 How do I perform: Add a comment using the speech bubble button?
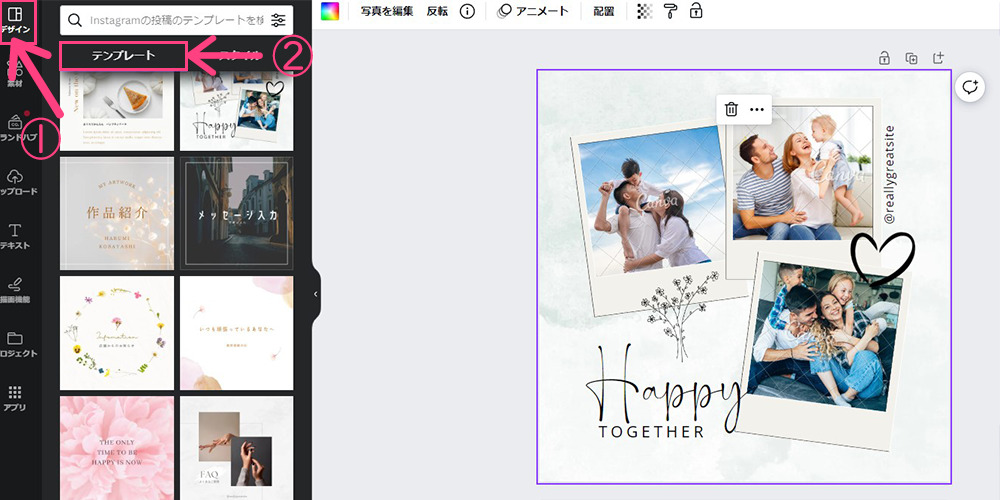click(x=970, y=87)
